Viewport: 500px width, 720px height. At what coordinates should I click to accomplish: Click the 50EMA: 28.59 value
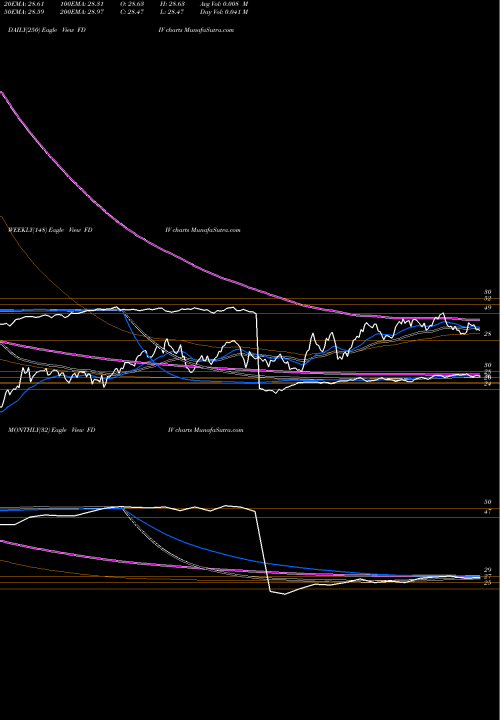coord(26,12)
